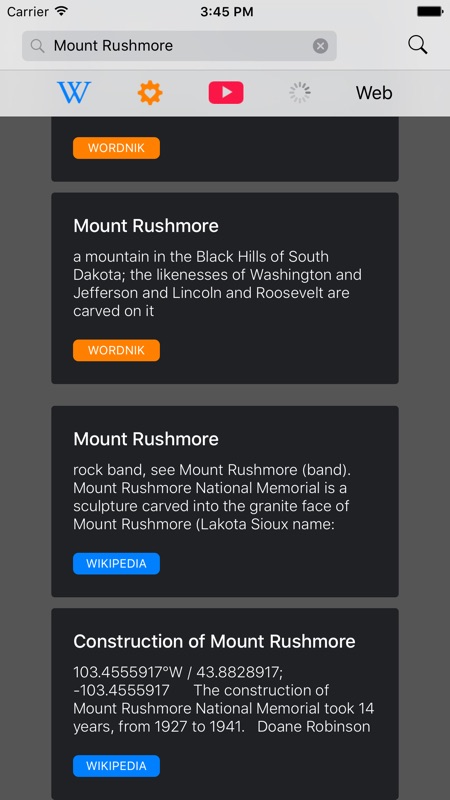Clear the Mount Rushmore search text
This screenshot has height=800, width=450.
coord(320,46)
